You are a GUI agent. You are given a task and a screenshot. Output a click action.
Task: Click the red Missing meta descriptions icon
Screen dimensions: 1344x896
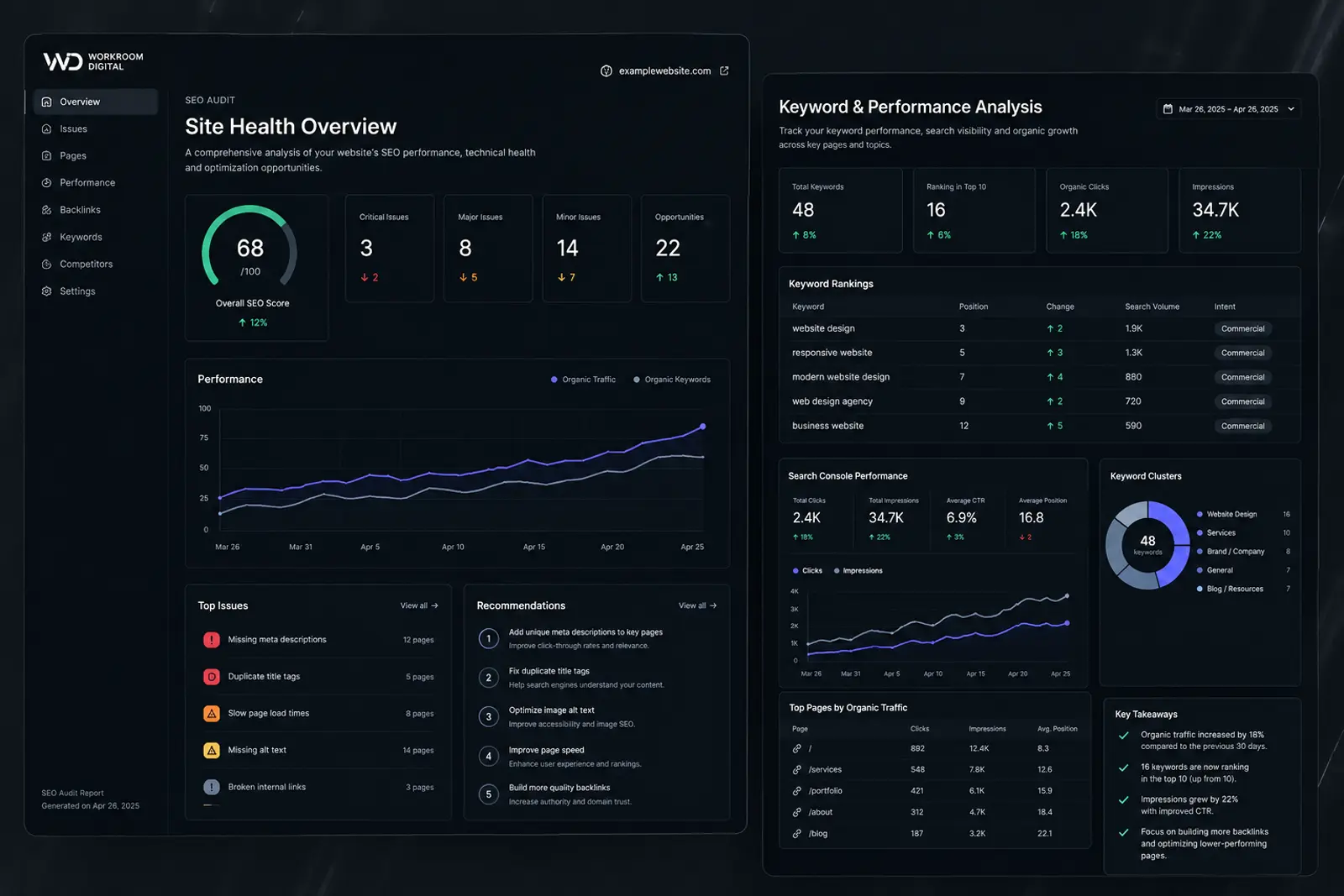point(212,640)
